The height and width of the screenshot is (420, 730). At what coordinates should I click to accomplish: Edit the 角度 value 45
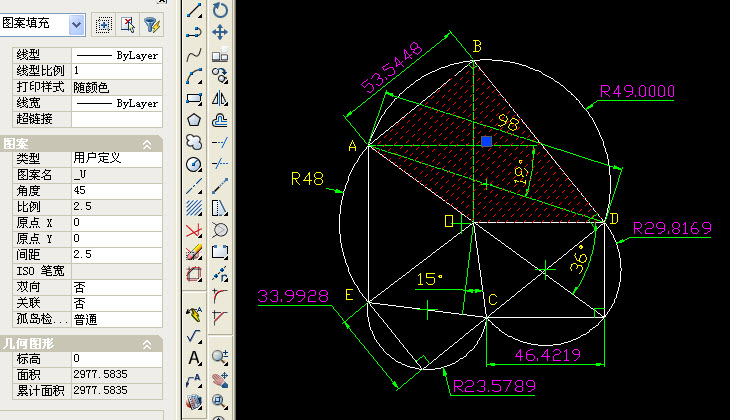117,190
